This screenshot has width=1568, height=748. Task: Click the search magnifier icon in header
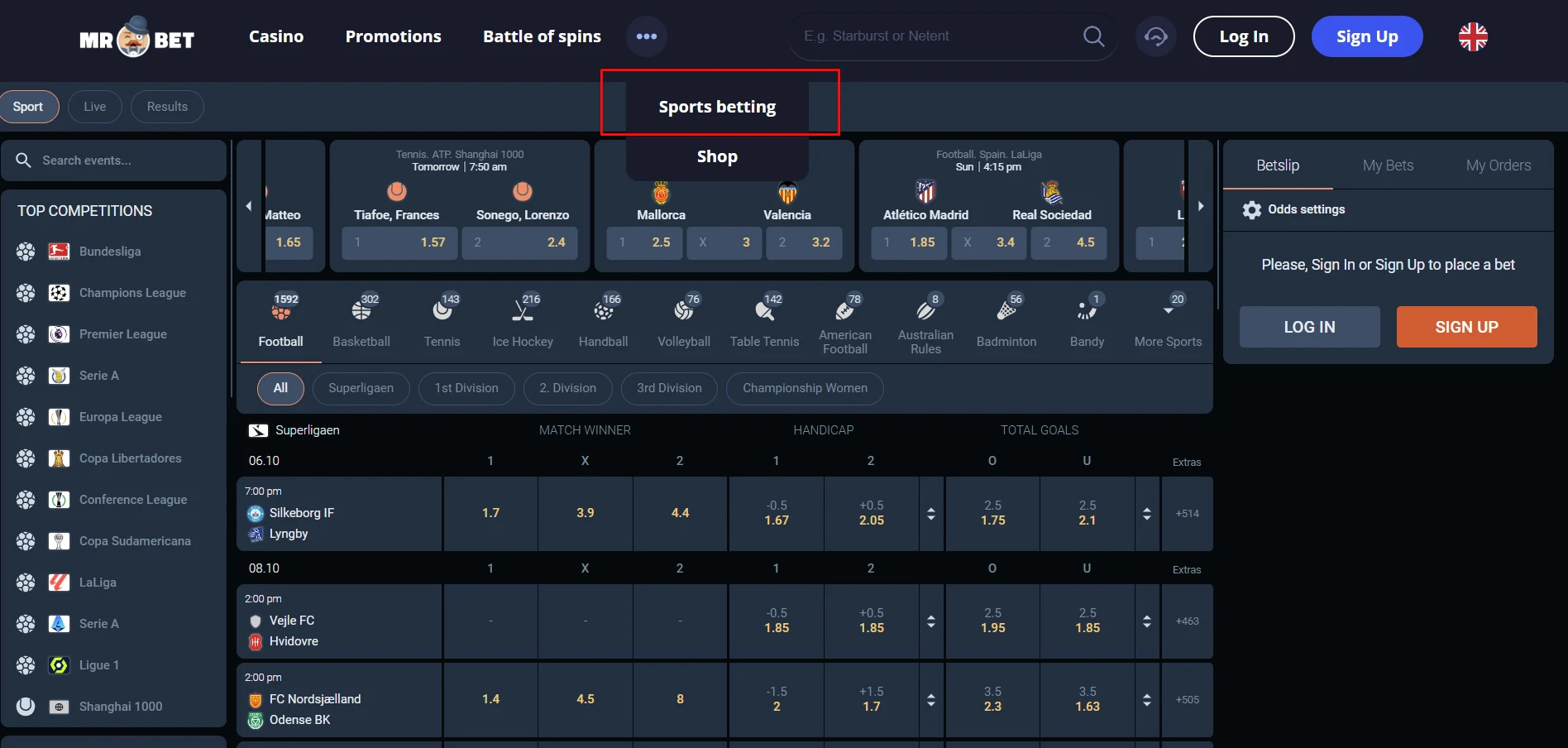(x=1093, y=36)
